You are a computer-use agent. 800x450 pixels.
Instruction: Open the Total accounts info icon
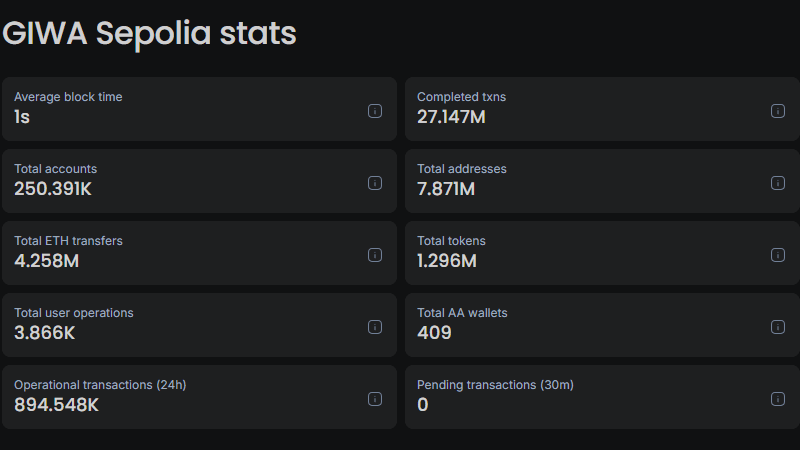coord(375,183)
